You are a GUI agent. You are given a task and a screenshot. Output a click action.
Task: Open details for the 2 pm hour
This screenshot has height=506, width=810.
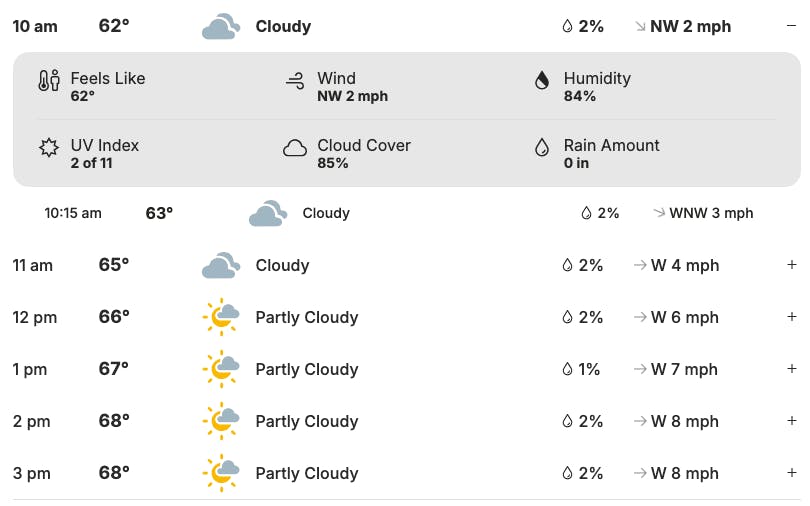[x=792, y=421]
